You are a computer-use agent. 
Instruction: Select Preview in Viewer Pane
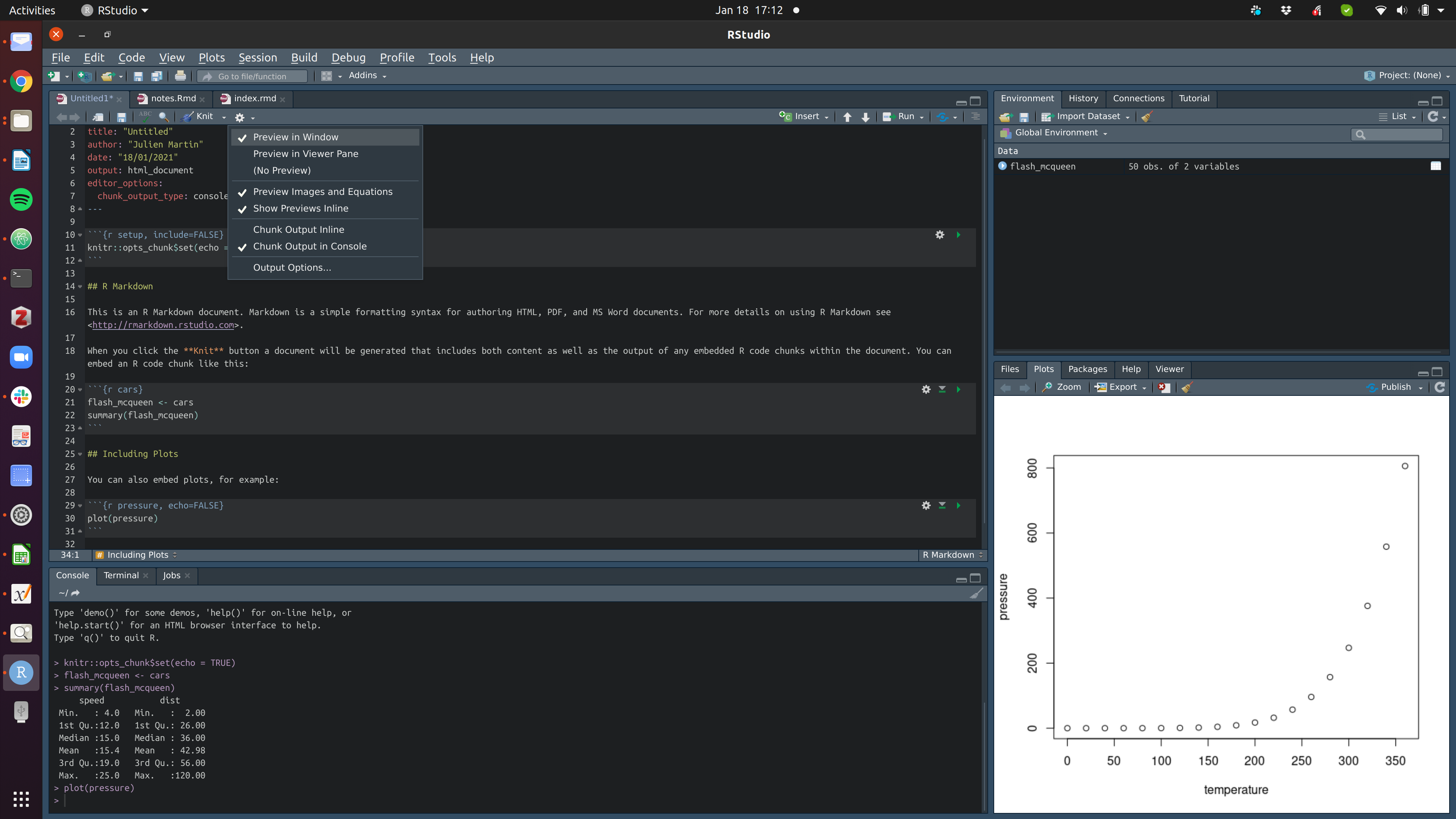pos(305,154)
